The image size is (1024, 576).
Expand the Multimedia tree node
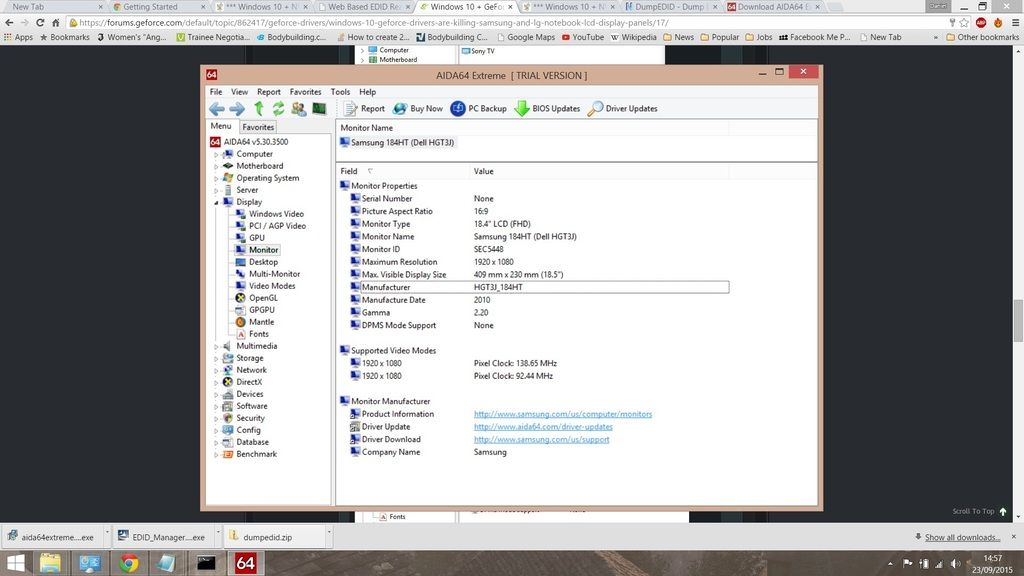tap(216, 347)
